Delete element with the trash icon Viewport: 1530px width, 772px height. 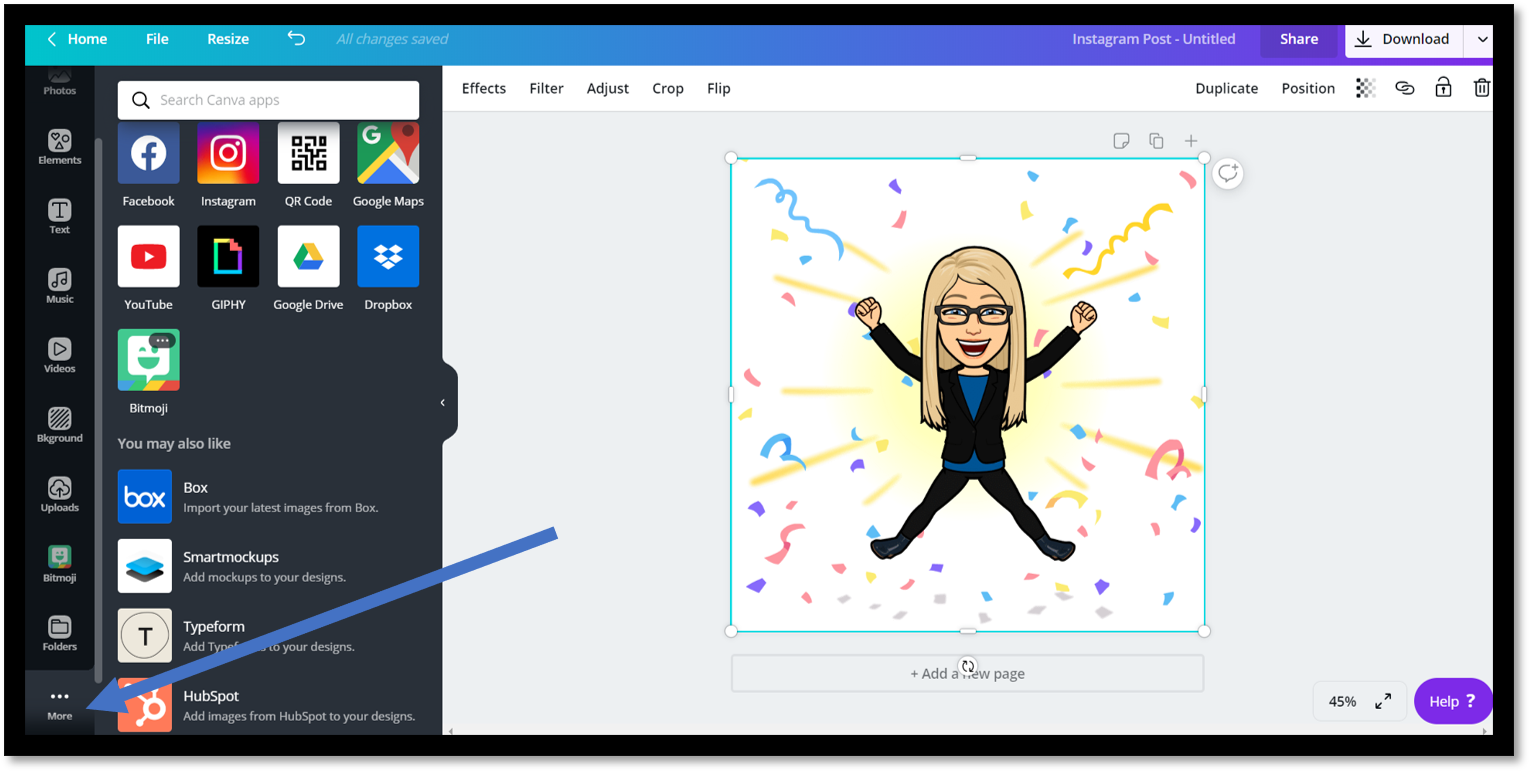pyautogui.click(x=1482, y=88)
